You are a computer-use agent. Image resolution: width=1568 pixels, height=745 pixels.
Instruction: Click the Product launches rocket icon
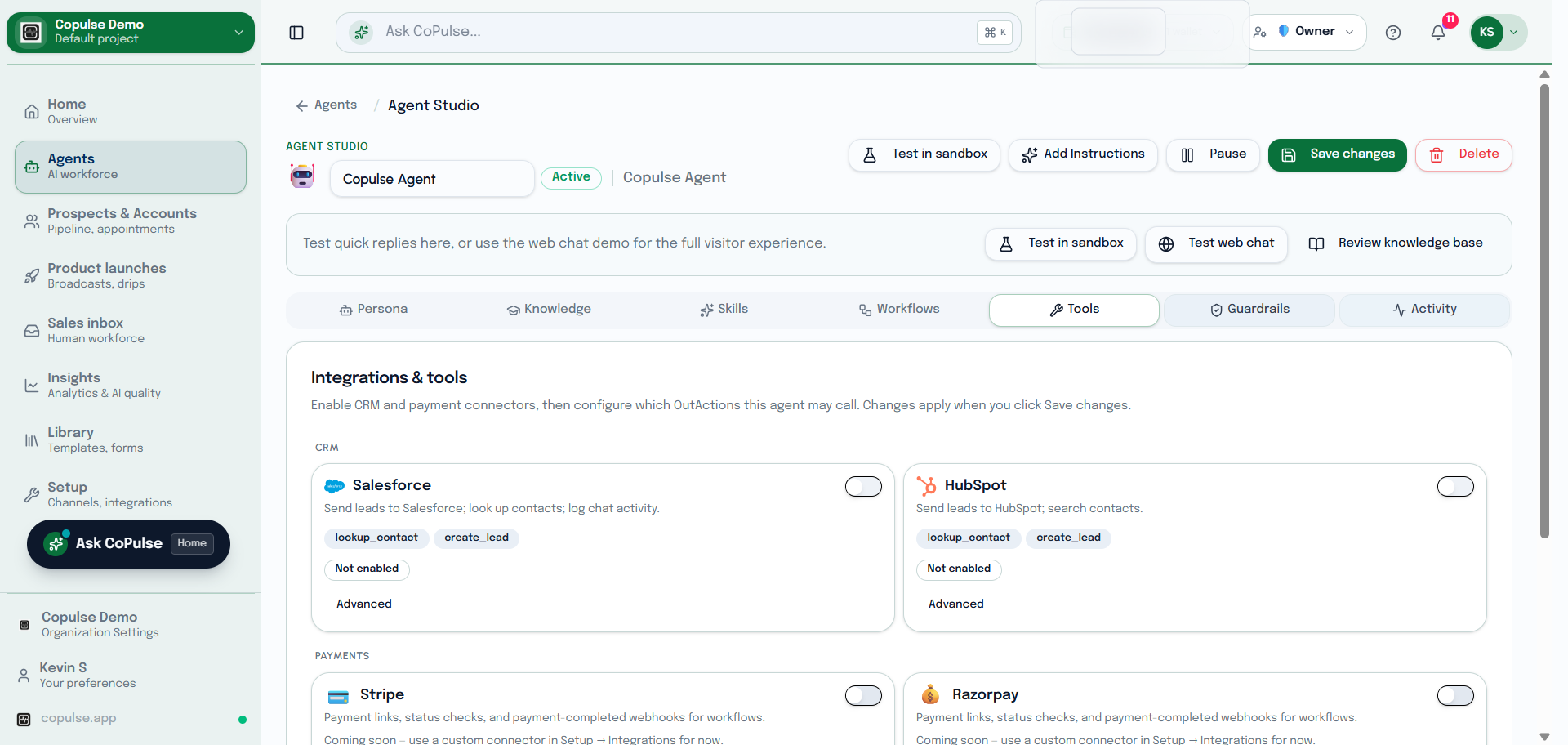click(x=31, y=276)
